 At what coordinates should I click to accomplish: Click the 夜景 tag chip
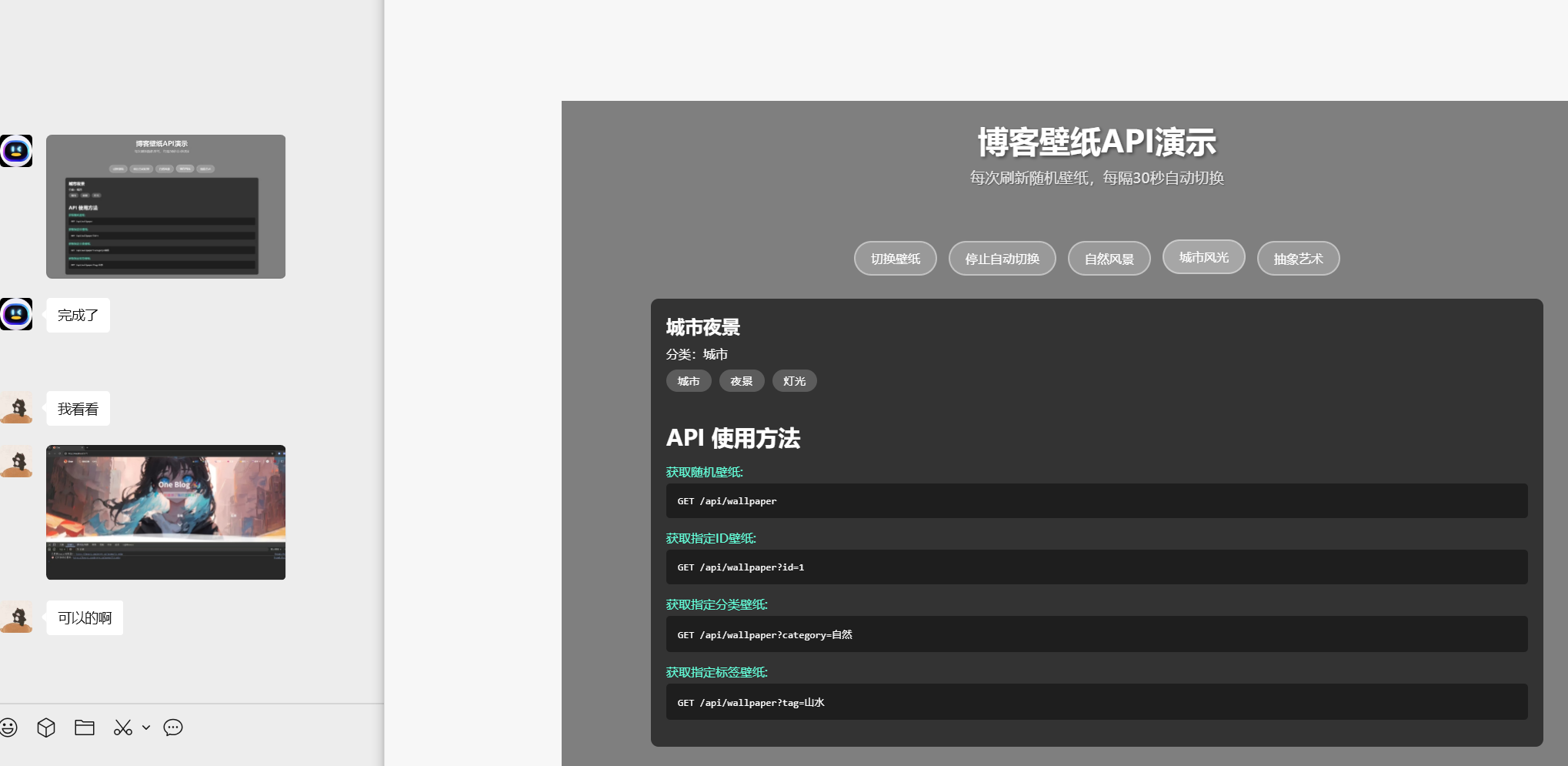[742, 381]
